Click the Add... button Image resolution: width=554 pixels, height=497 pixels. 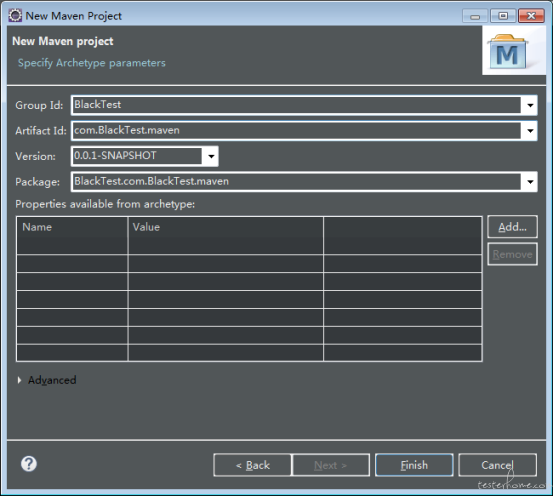[x=512, y=227]
